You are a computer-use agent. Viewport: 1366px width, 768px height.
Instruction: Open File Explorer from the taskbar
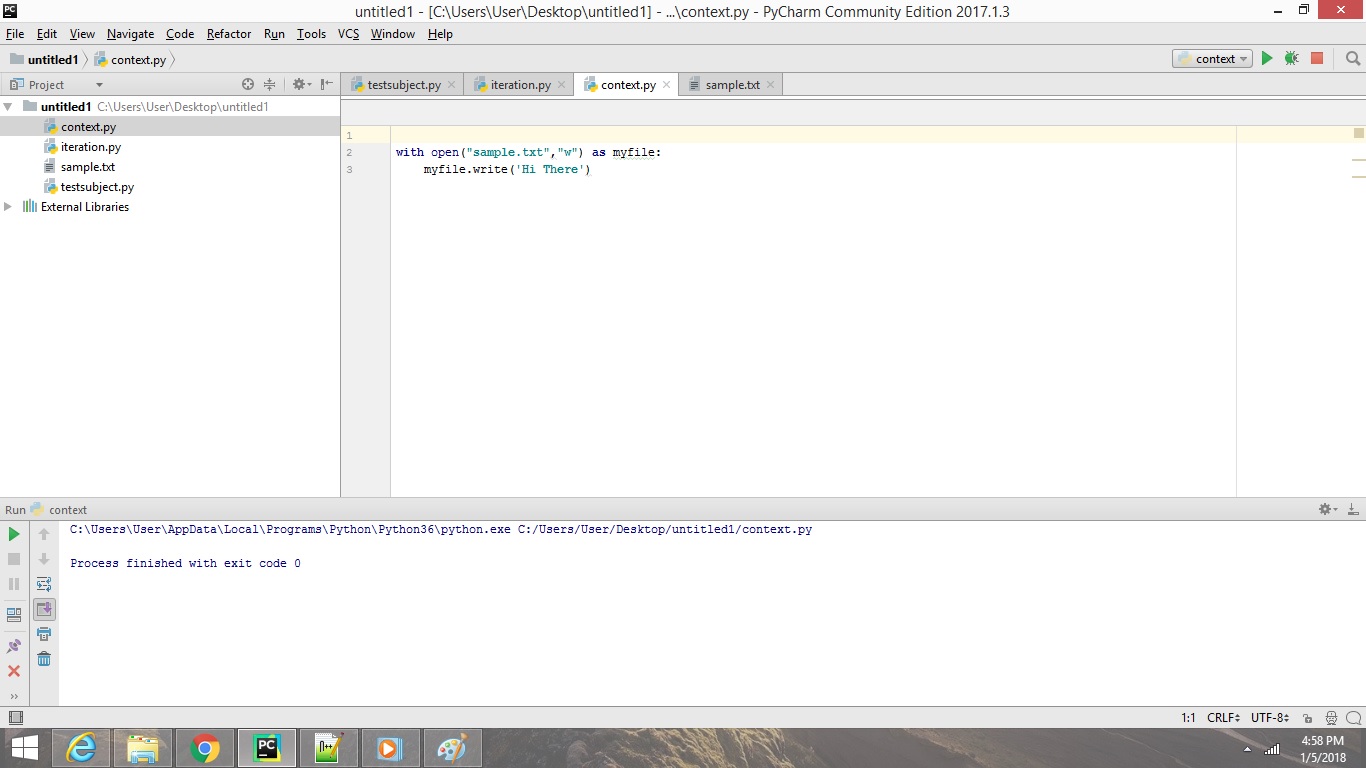pyautogui.click(x=143, y=748)
